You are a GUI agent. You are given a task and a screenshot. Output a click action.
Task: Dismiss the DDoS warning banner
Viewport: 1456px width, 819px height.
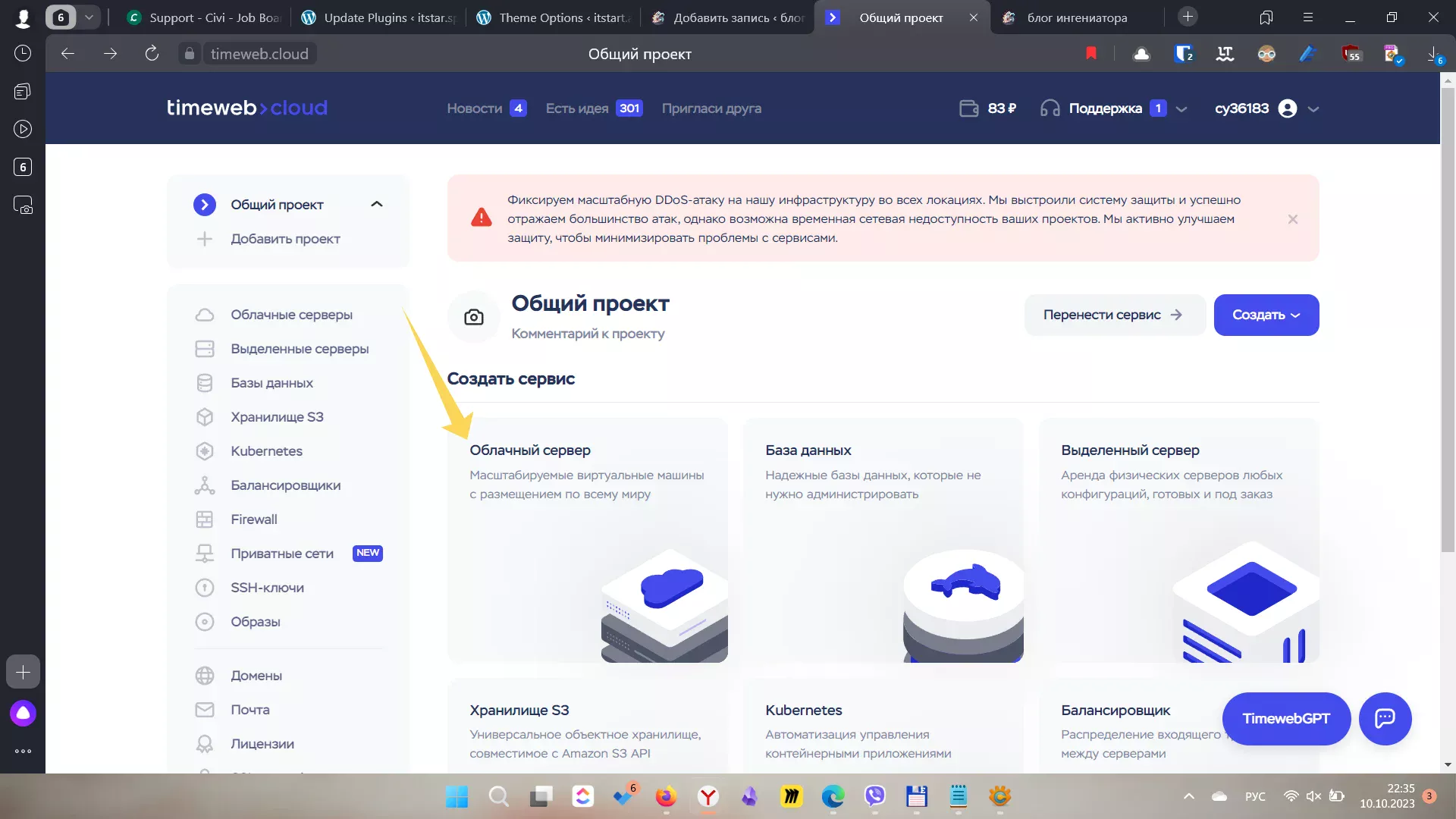click(x=1293, y=219)
